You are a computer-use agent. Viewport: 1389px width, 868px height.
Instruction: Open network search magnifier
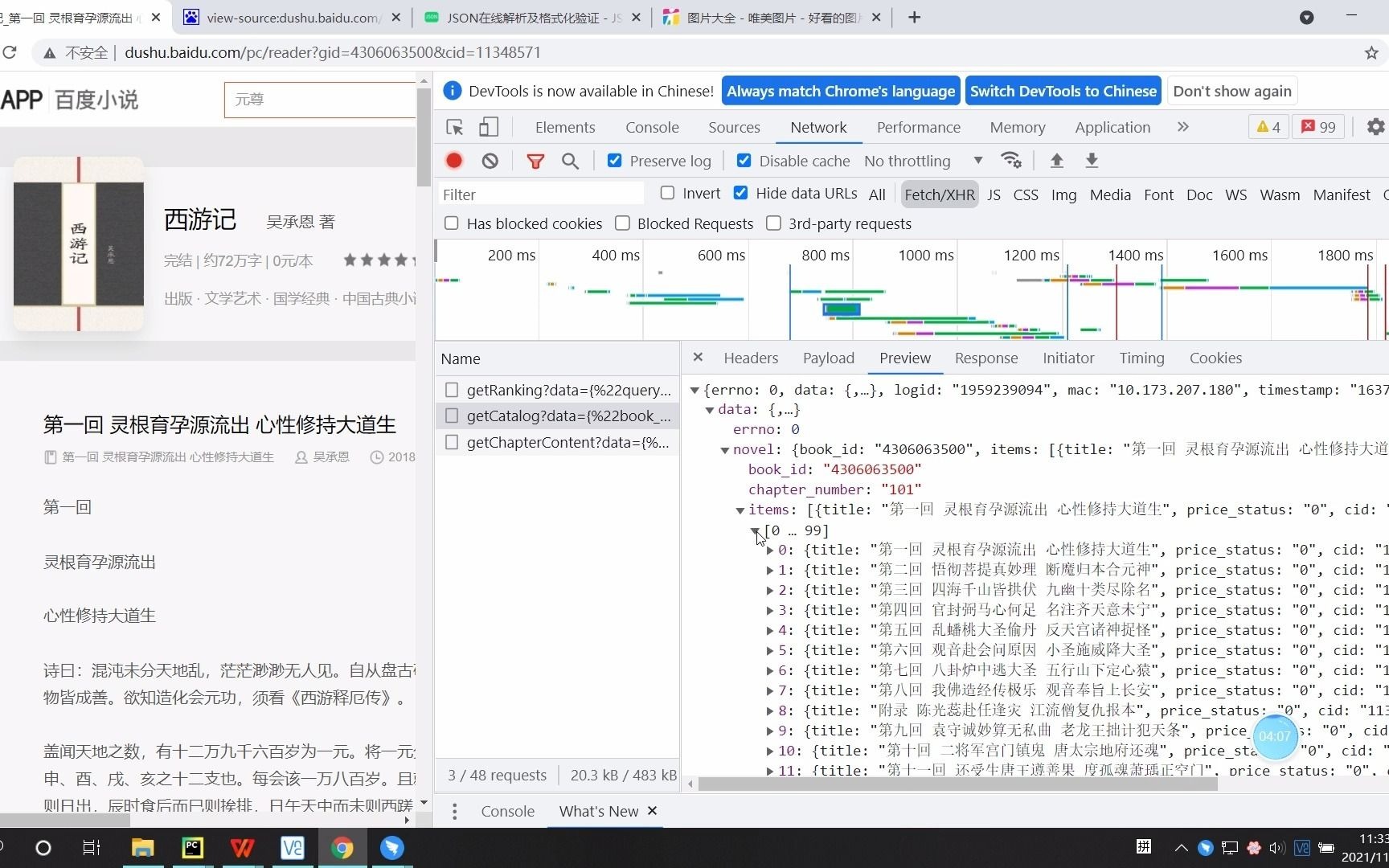tap(570, 161)
